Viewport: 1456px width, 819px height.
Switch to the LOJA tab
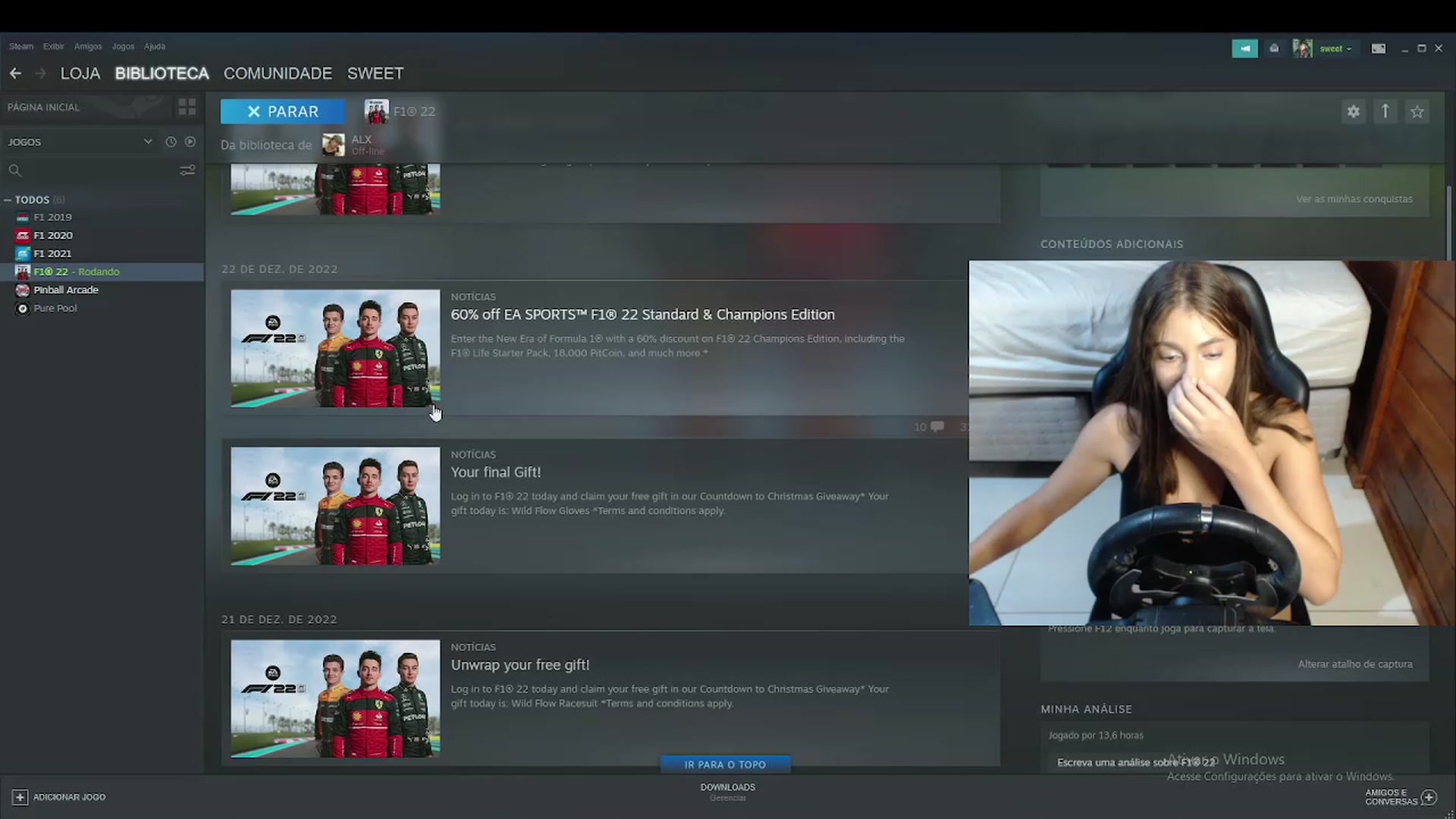click(80, 74)
